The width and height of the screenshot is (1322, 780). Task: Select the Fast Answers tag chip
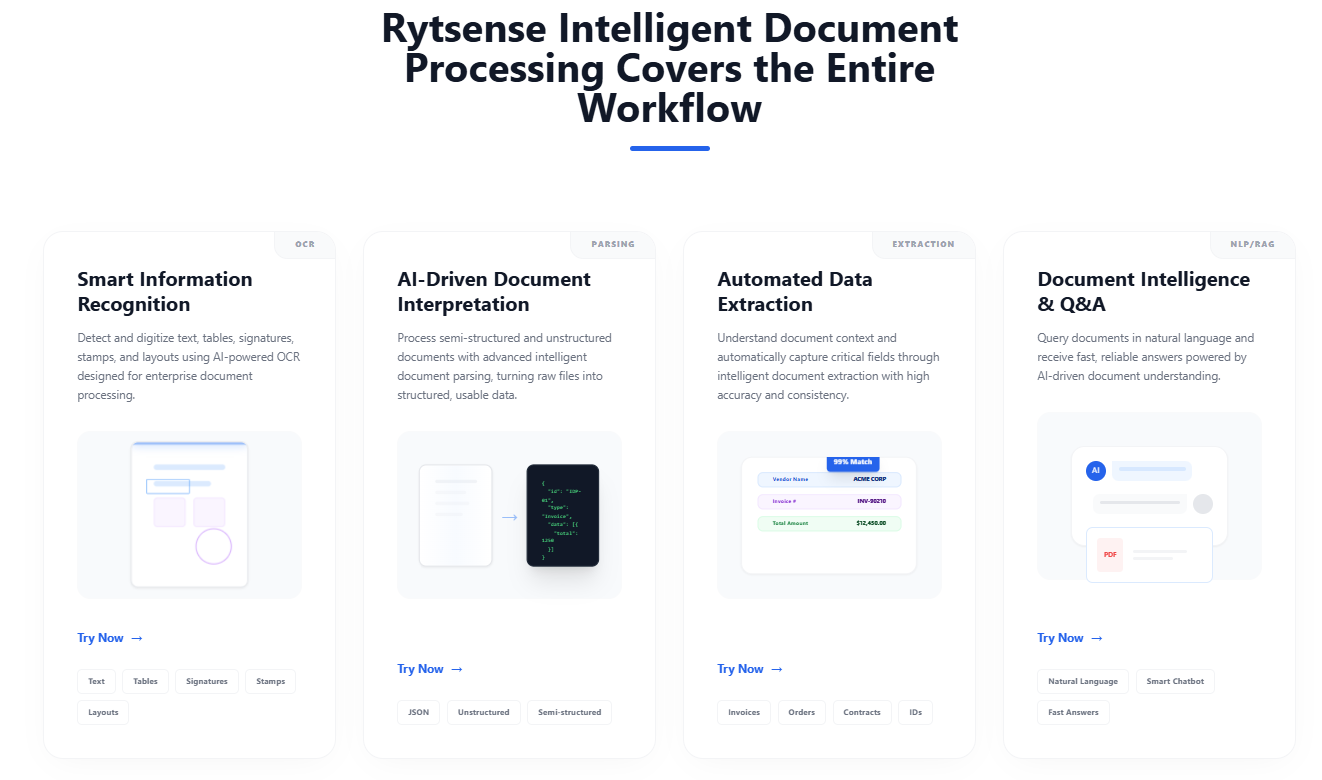pos(1073,712)
